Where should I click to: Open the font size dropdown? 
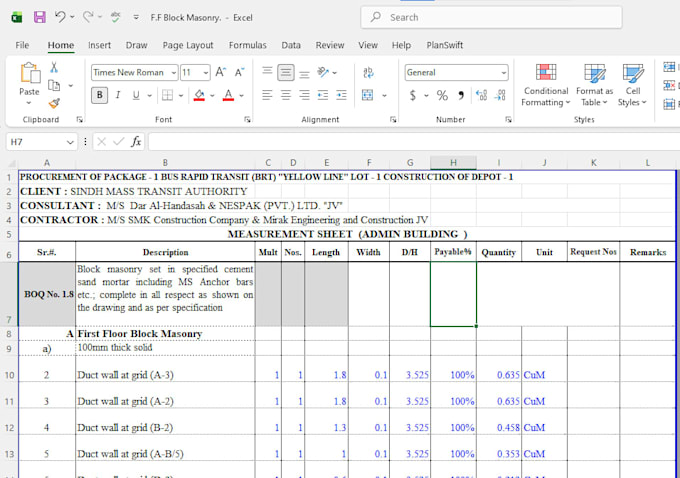pos(206,72)
